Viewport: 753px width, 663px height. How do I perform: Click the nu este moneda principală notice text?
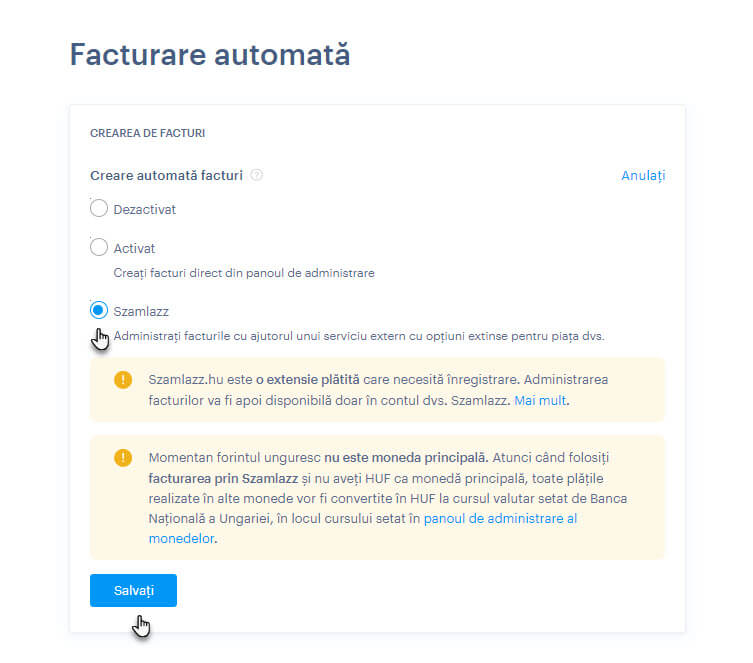[388, 498]
